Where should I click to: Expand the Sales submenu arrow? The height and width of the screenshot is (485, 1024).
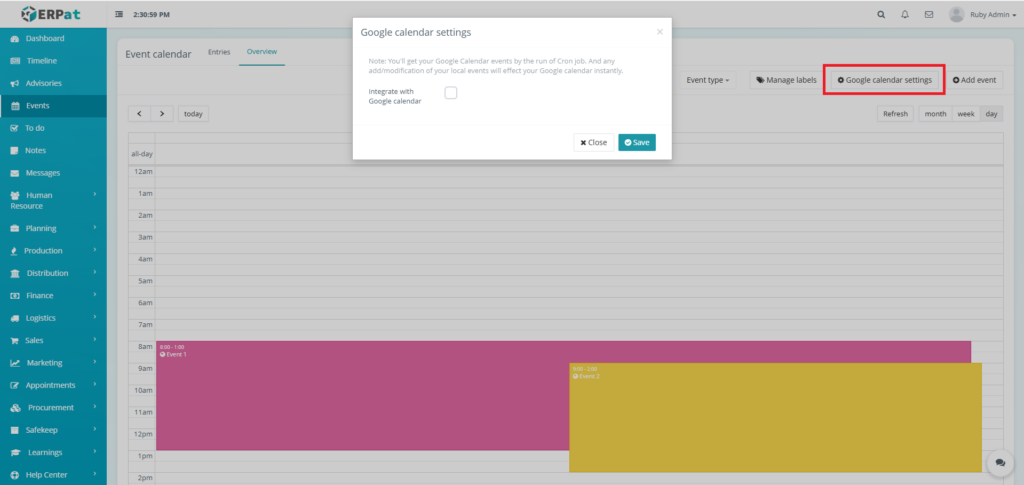pyautogui.click(x=95, y=339)
